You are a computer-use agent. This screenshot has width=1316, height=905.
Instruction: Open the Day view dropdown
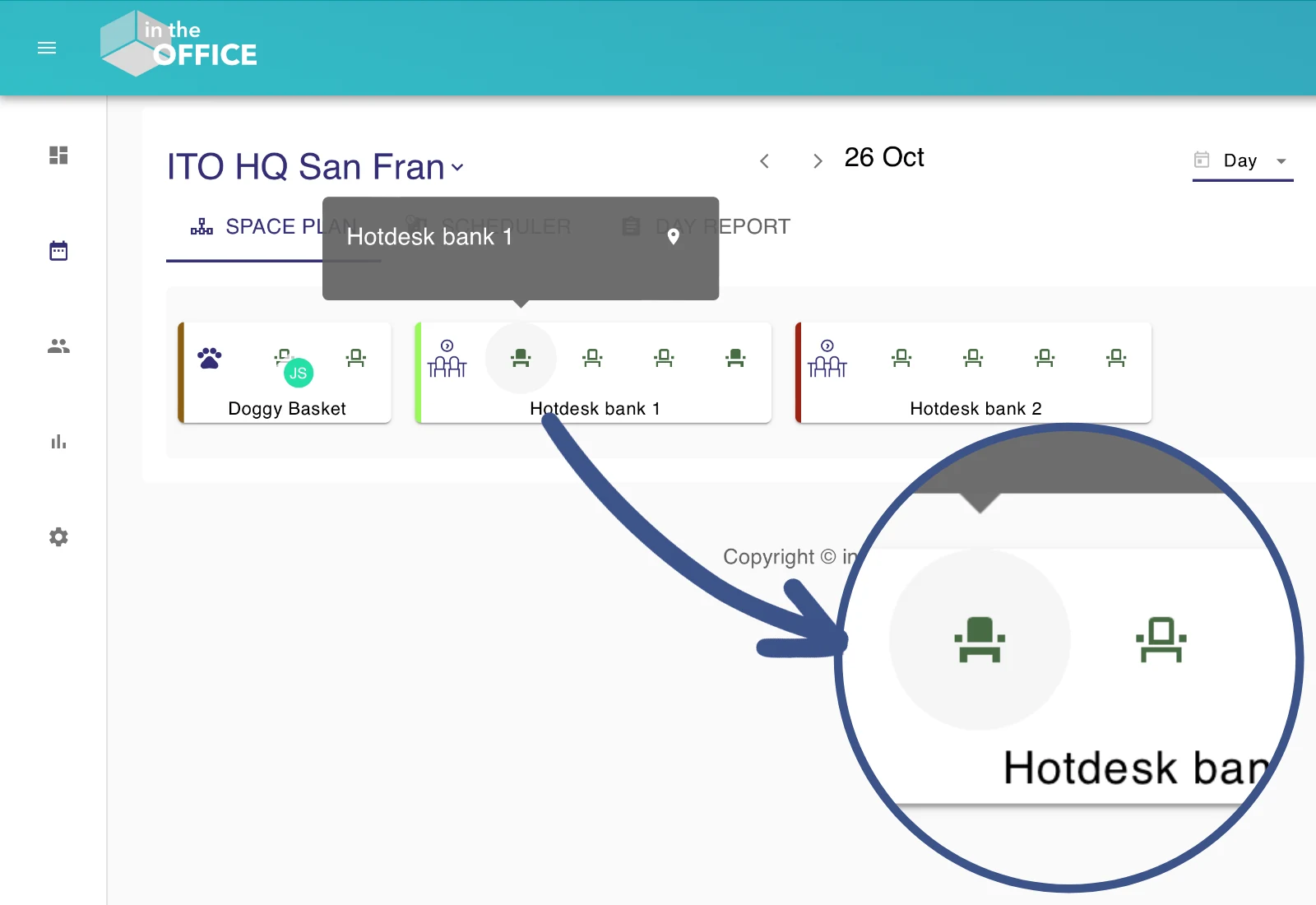[1243, 160]
